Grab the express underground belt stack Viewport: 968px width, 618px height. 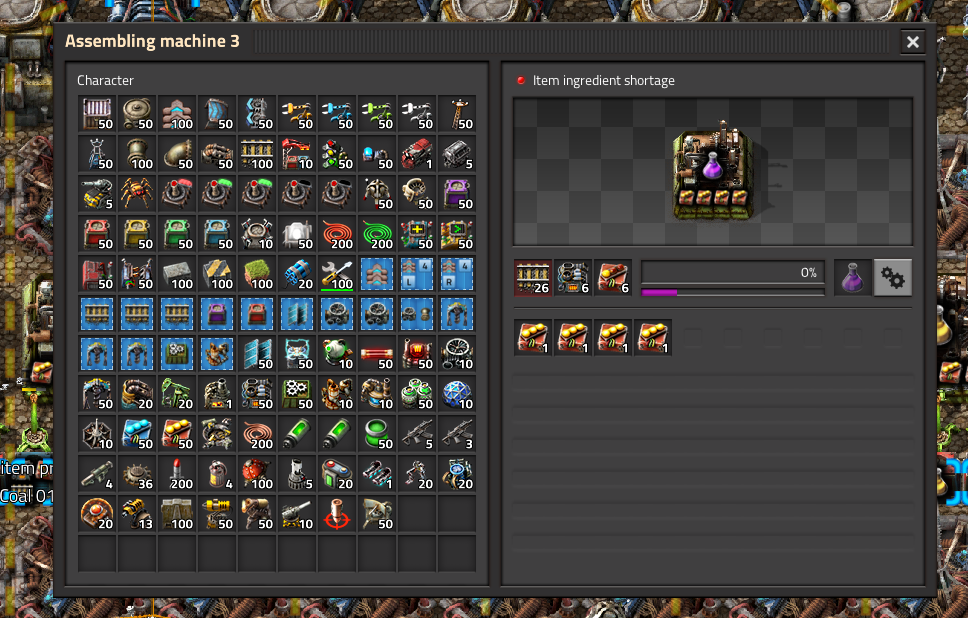pyautogui.click(x=217, y=114)
